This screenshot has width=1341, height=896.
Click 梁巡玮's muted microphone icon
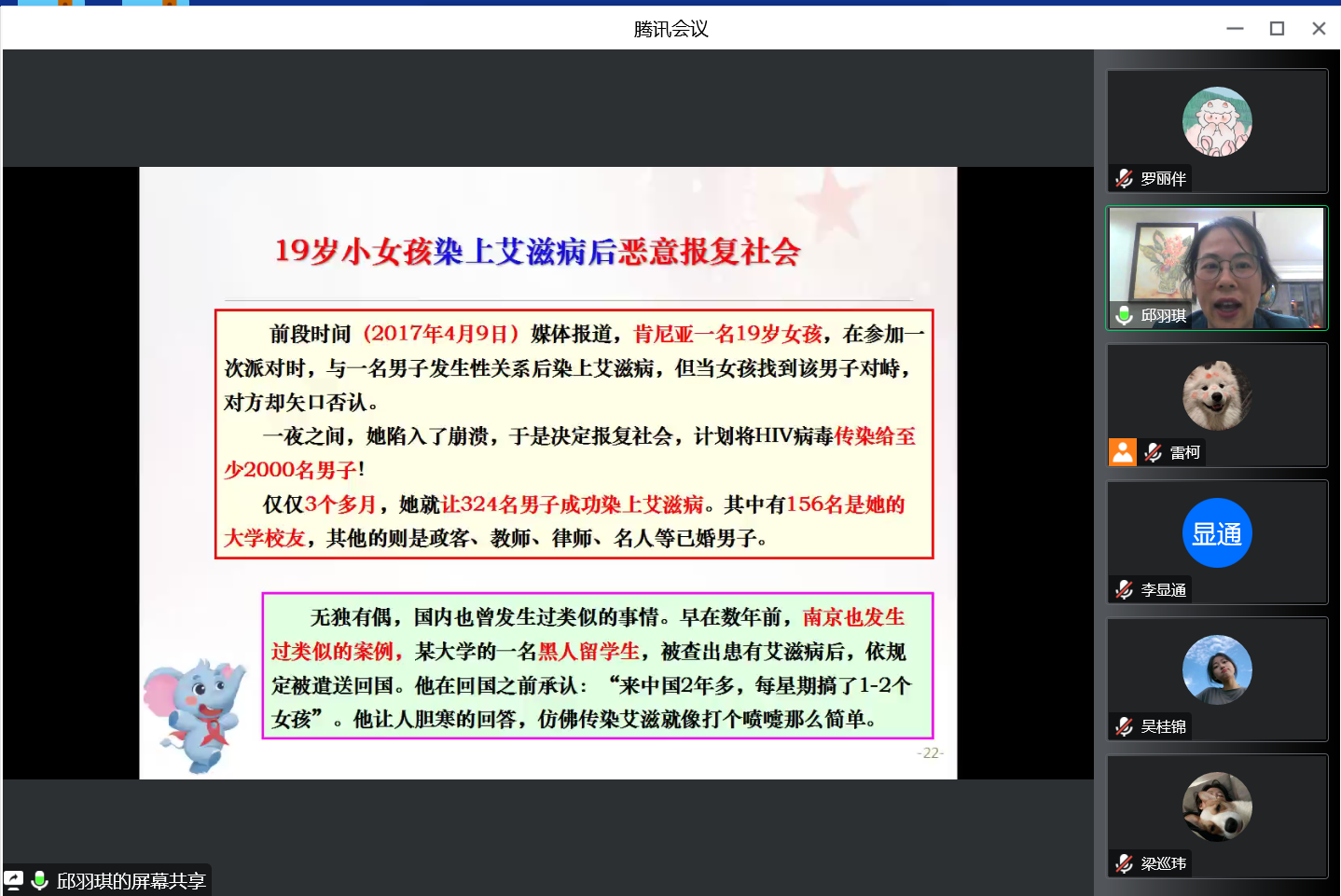(1124, 863)
